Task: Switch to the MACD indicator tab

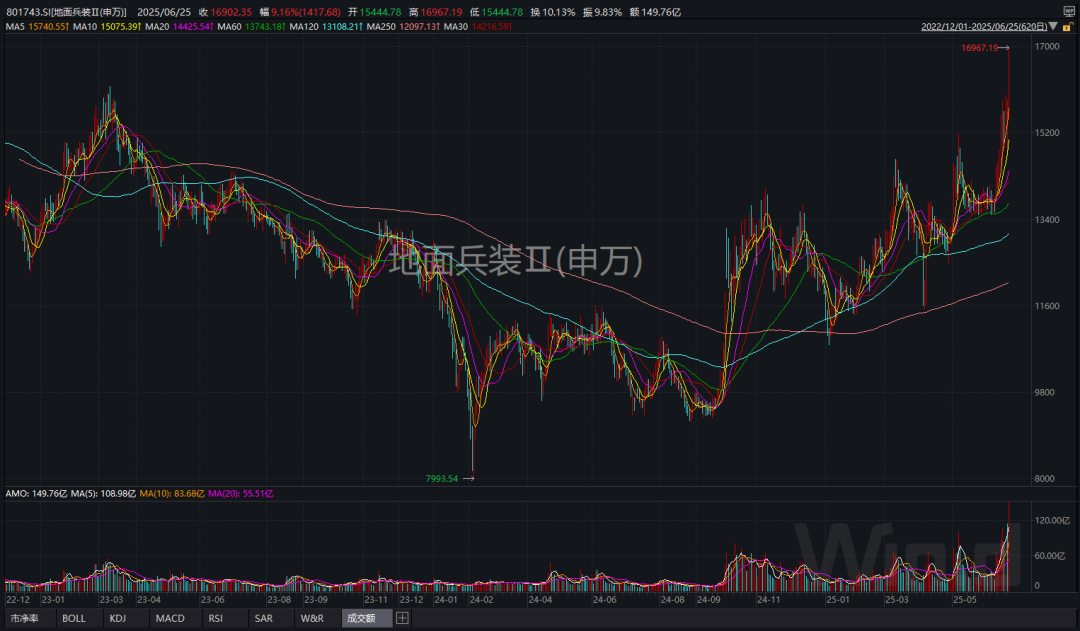Action: 170,618
